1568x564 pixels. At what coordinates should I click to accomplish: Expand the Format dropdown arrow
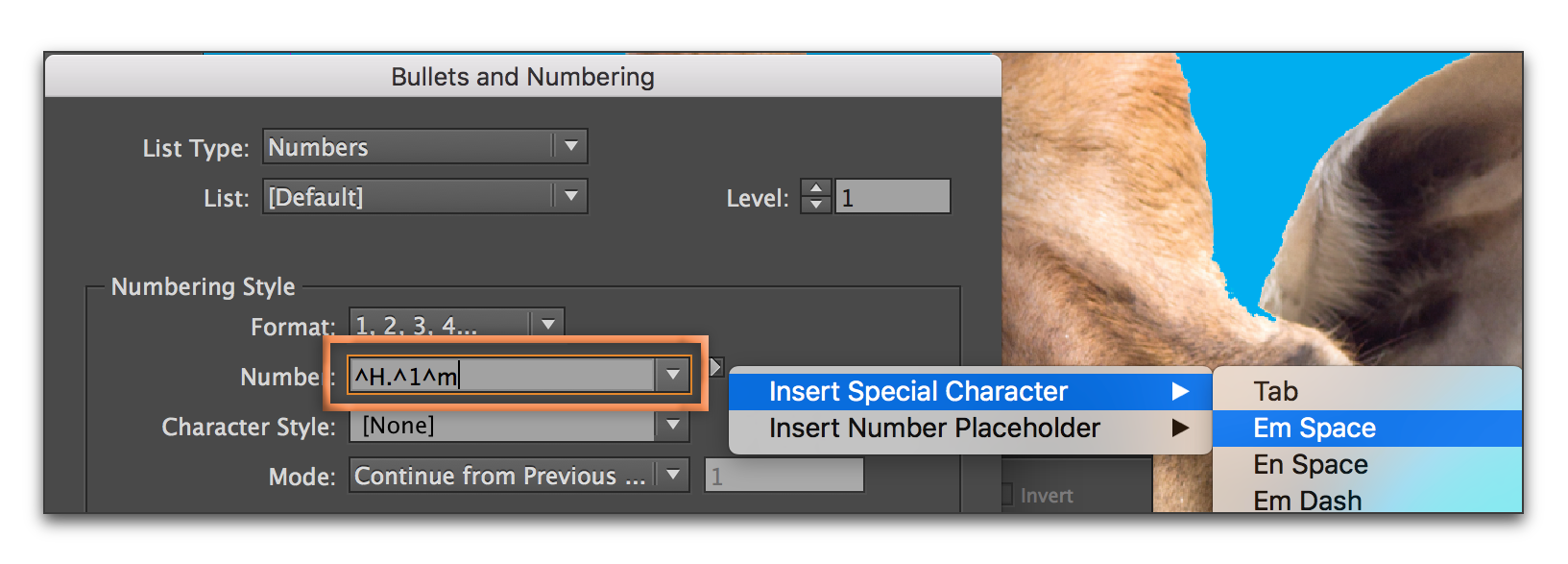[x=548, y=325]
